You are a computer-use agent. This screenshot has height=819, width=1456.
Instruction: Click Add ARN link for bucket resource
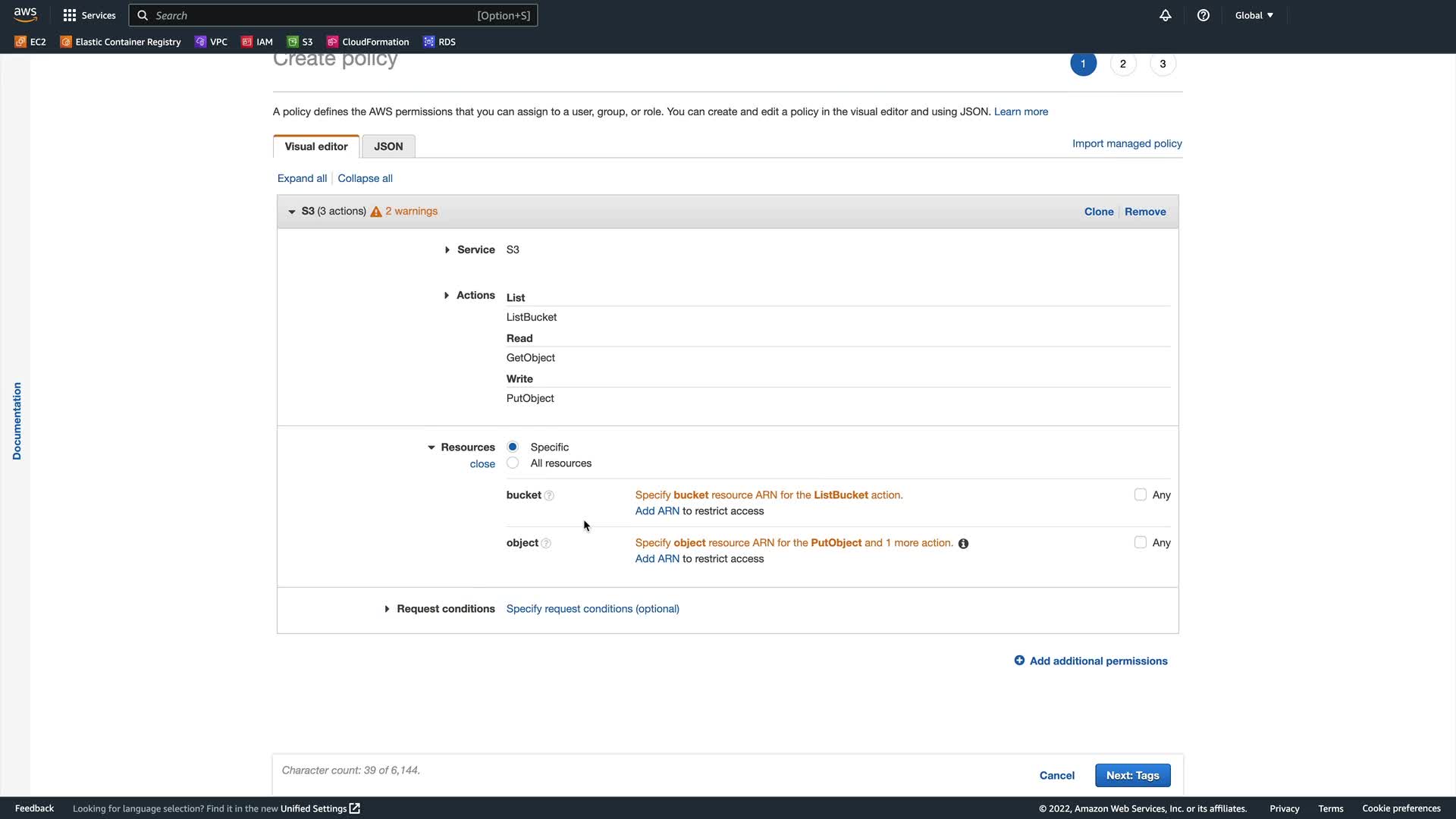click(657, 511)
